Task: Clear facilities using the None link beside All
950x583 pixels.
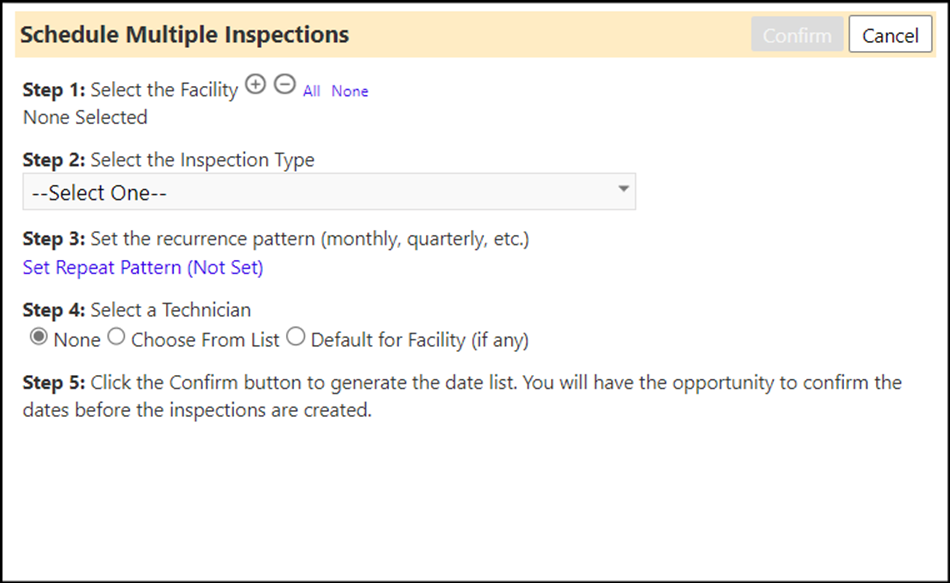Action: coord(350,91)
